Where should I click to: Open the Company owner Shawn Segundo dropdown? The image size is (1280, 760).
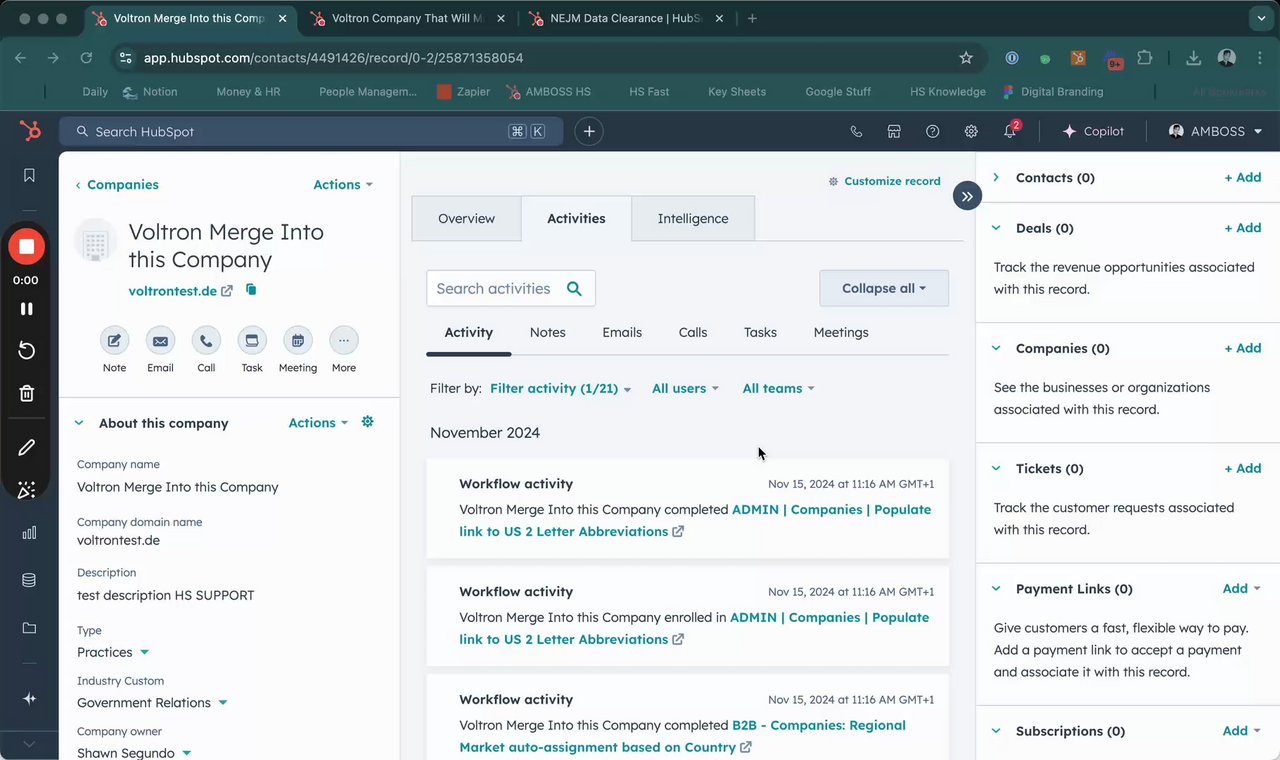pos(134,753)
